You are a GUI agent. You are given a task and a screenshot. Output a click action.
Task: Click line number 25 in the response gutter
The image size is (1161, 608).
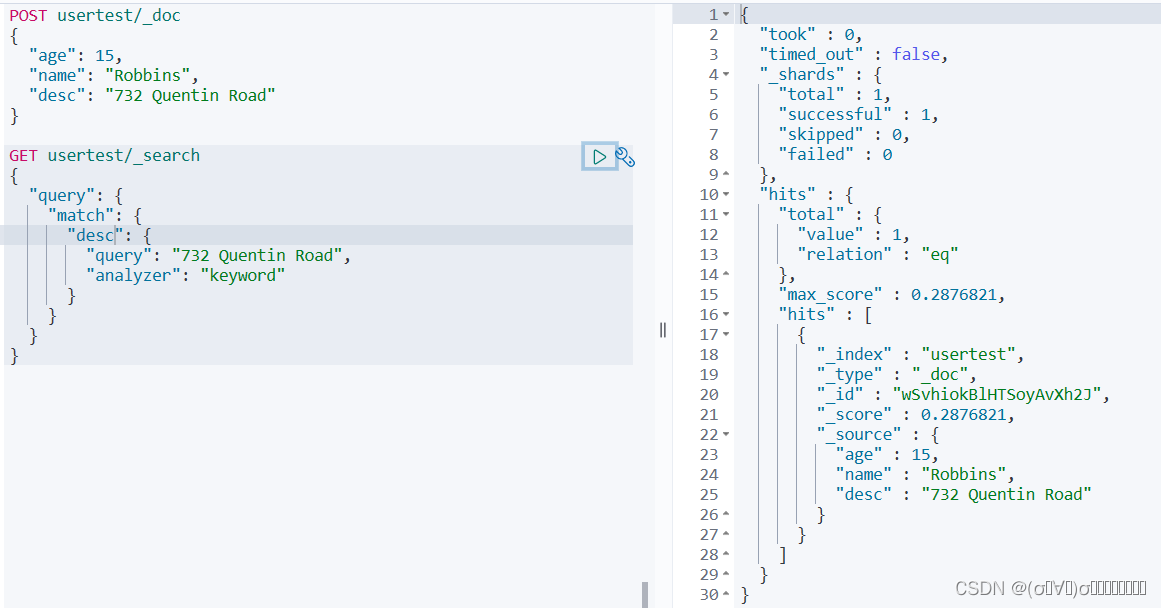click(x=709, y=495)
